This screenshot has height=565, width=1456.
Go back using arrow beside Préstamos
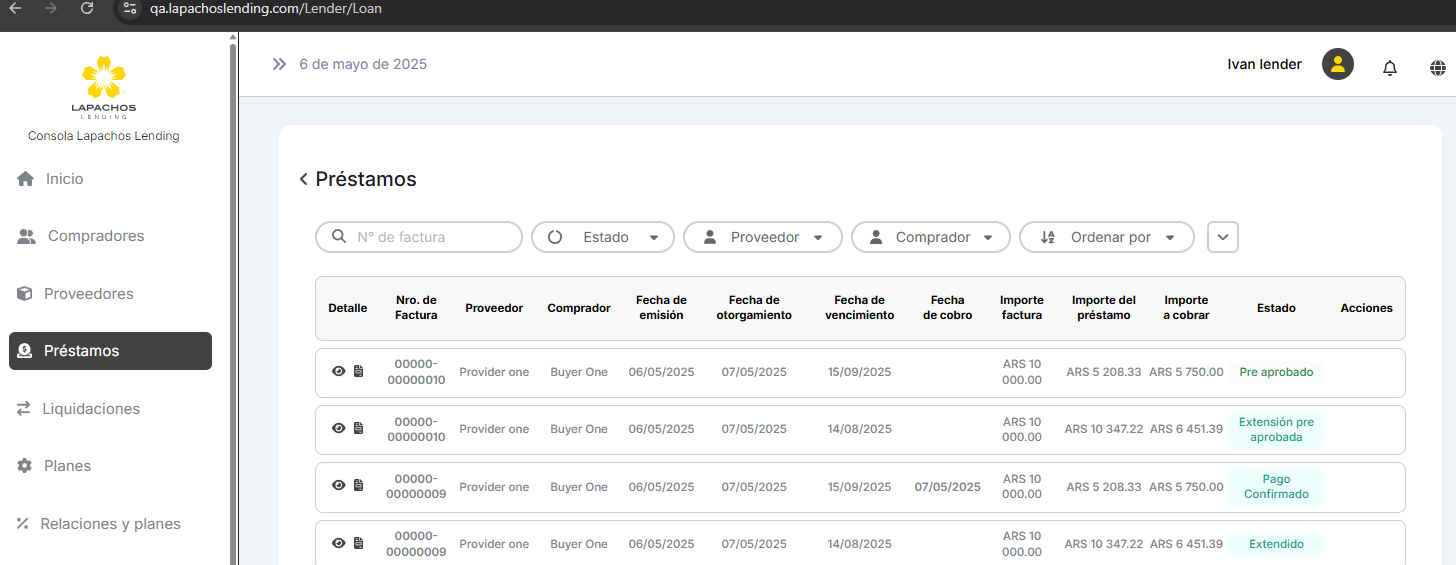pos(303,180)
